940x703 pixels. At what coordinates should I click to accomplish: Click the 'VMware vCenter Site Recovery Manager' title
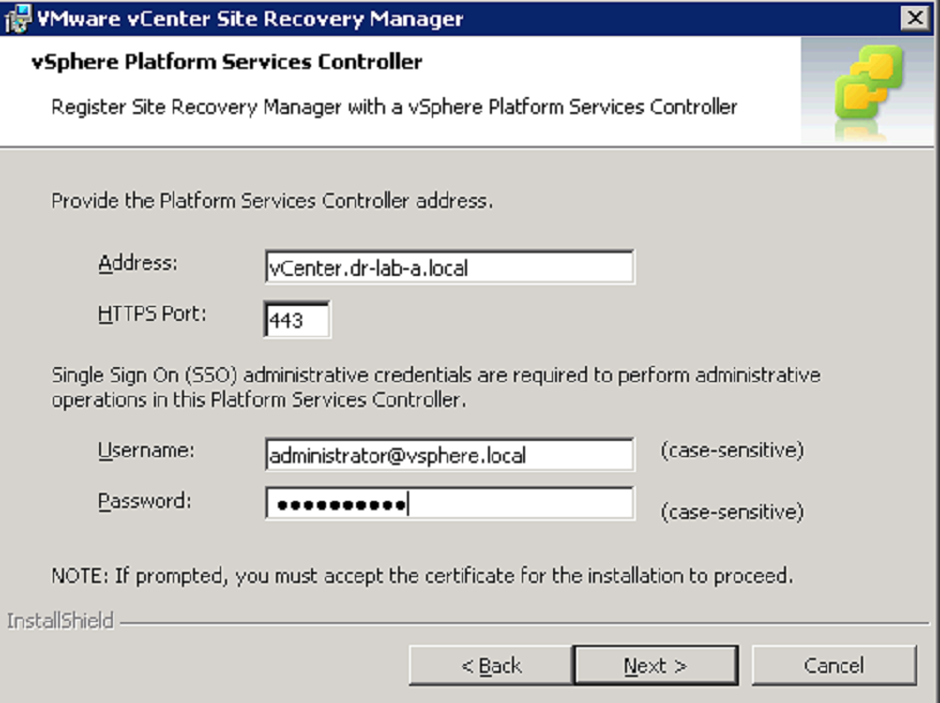pyautogui.click(x=250, y=19)
